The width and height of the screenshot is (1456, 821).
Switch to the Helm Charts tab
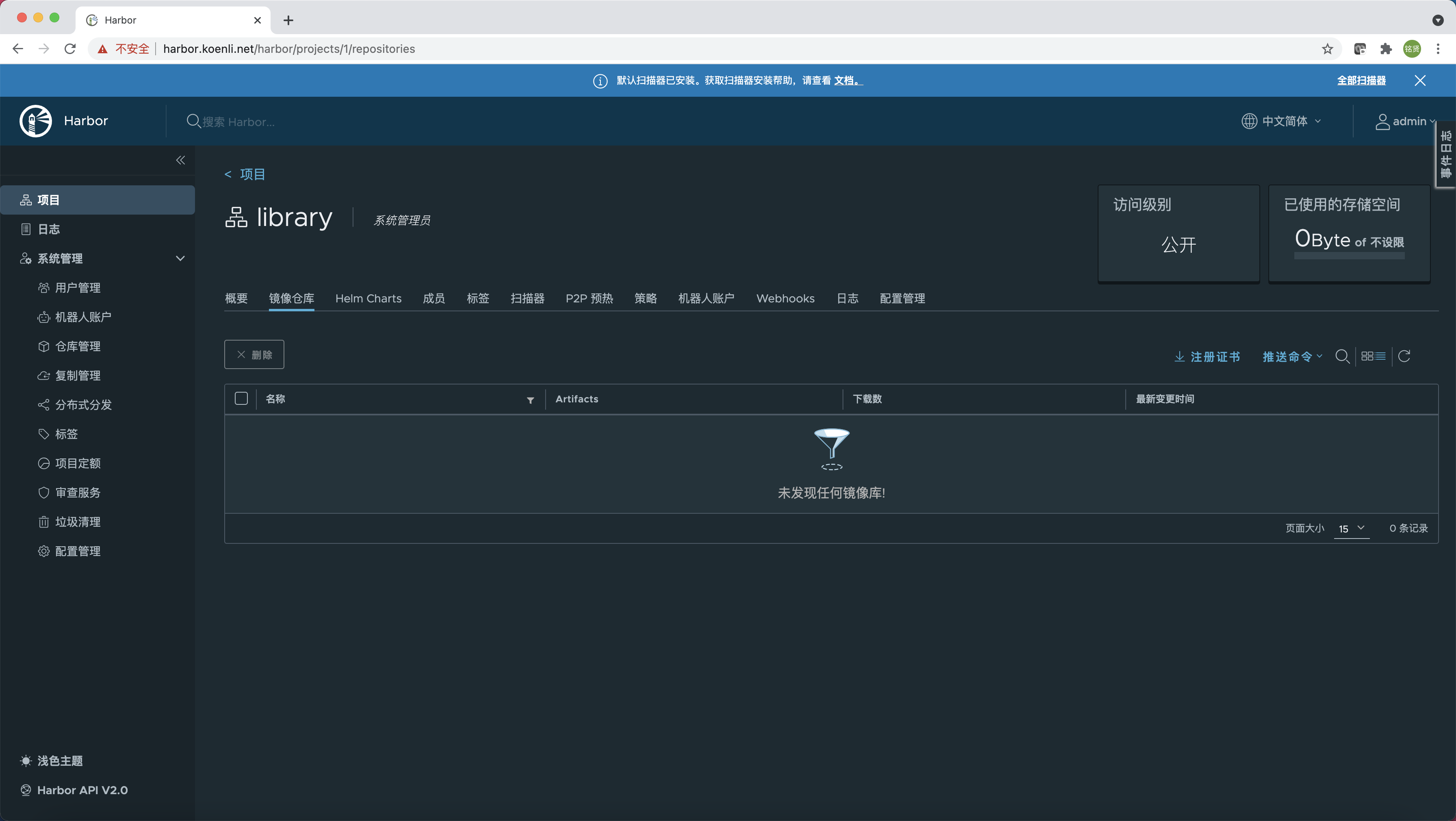pos(368,298)
